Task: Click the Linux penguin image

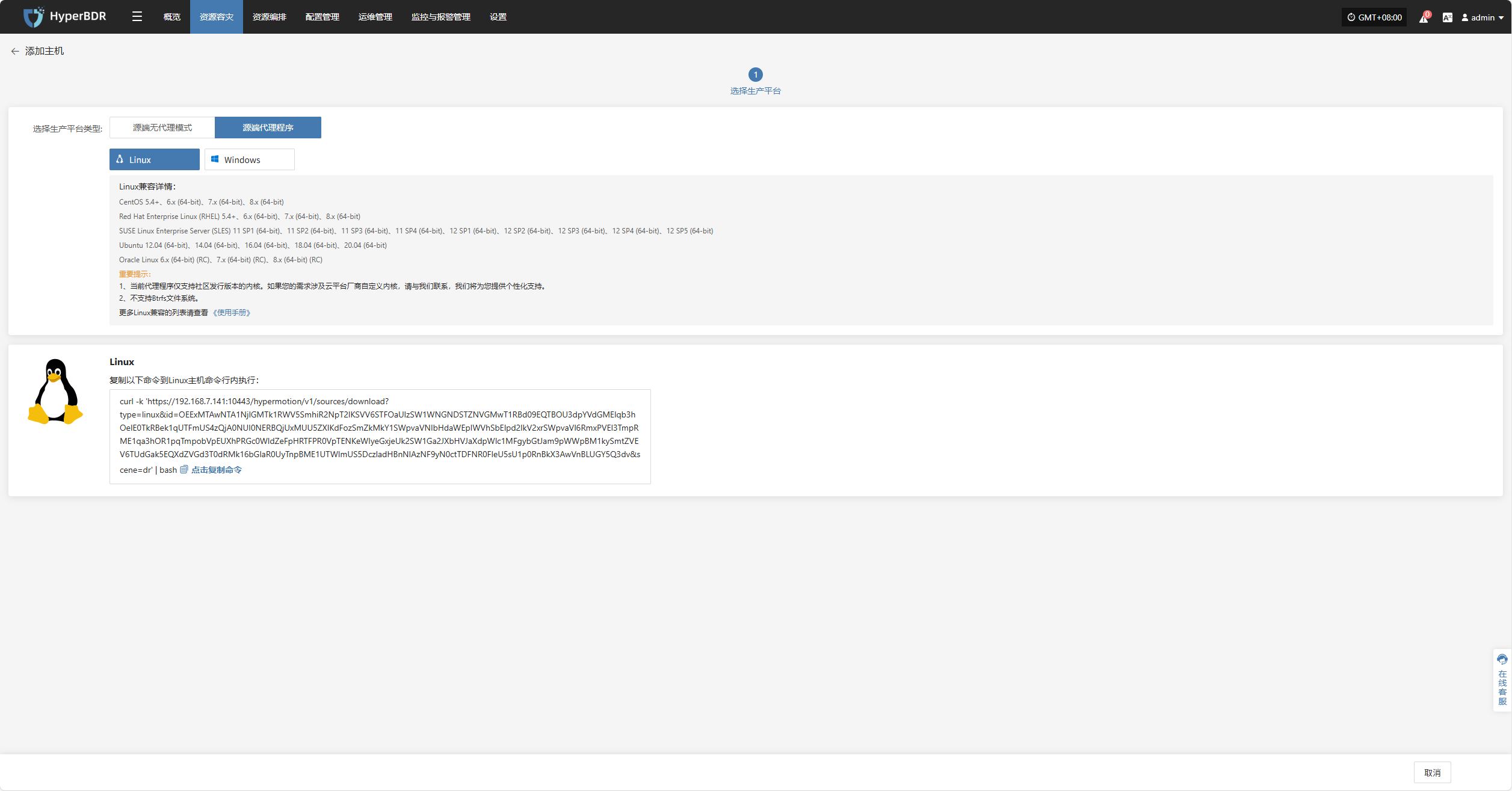Action: pyautogui.click(x=55, y=392)
